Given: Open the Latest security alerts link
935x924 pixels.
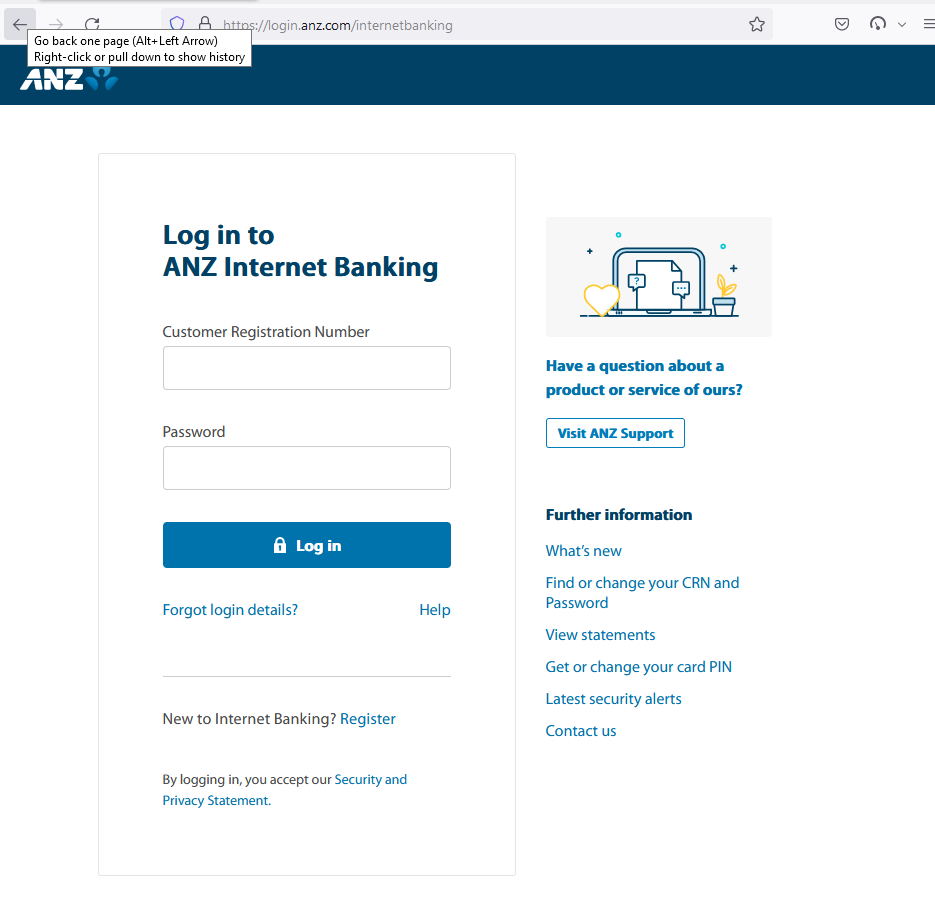Looking at the screenshot, I should click(613, 698).
